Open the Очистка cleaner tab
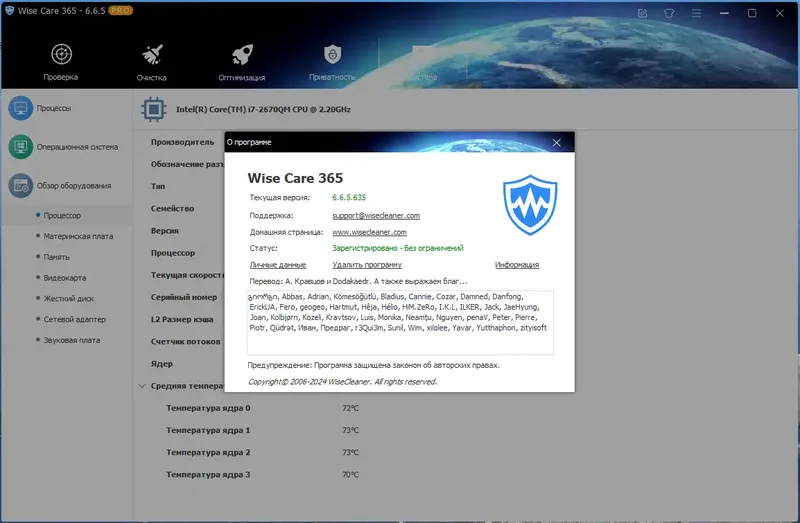 [152, 62]
